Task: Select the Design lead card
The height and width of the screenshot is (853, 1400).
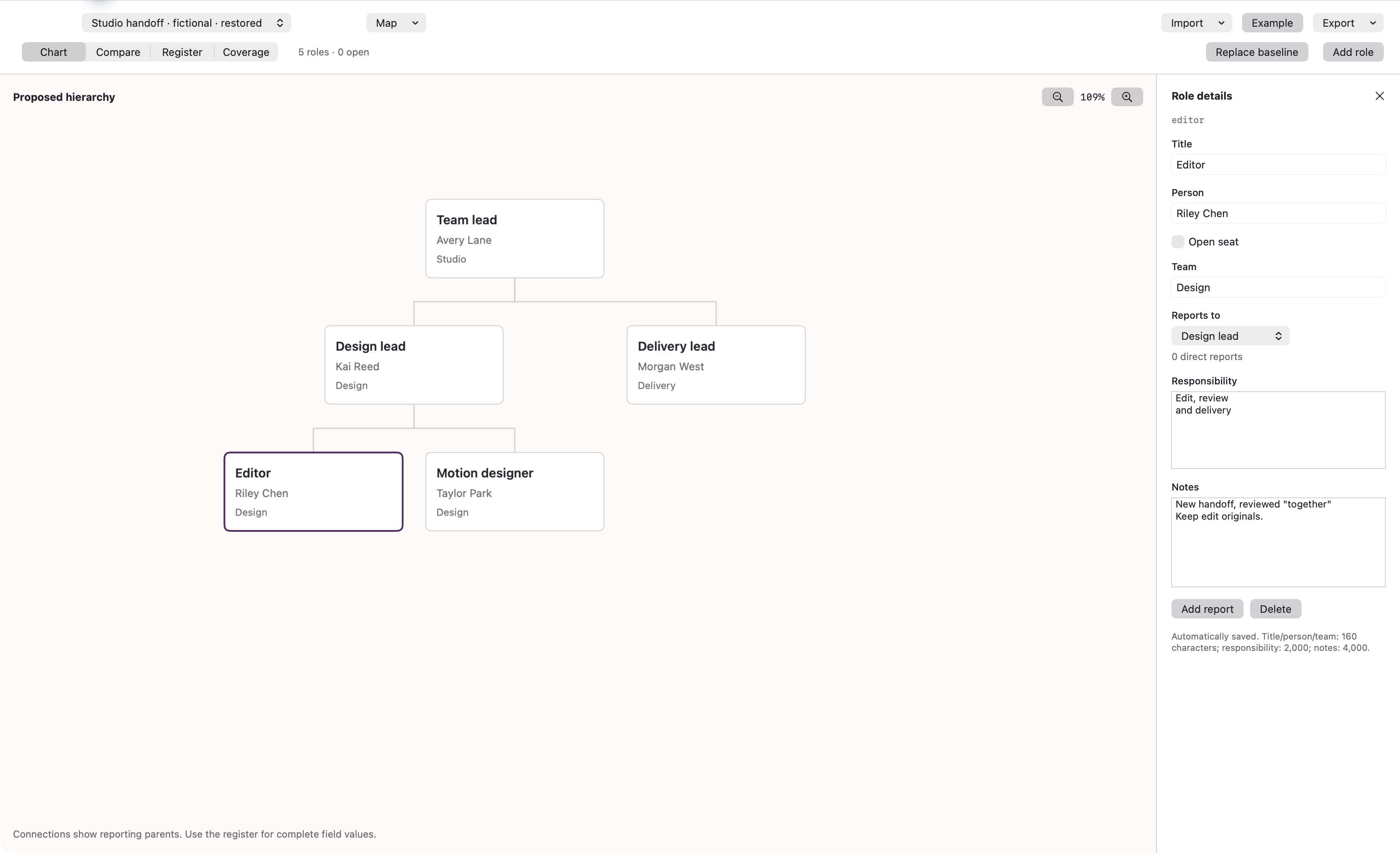Action: point(414,365)
